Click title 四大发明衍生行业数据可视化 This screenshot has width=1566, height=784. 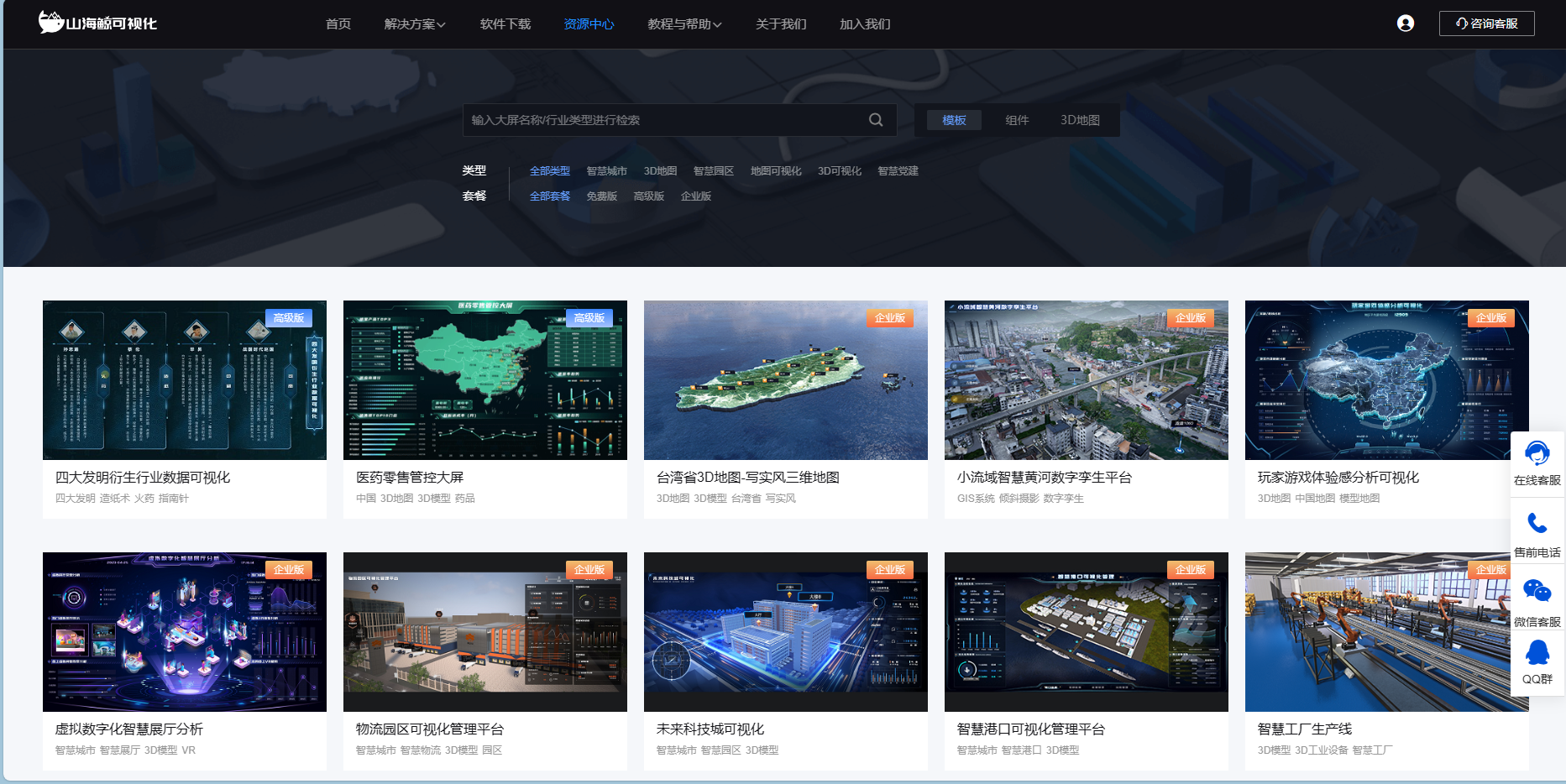[x=143, y=478]
